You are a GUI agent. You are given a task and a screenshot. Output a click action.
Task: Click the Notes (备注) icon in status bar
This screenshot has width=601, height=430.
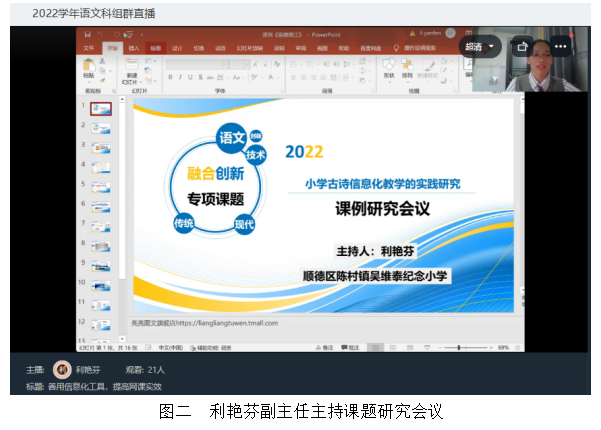click(324, 347)
